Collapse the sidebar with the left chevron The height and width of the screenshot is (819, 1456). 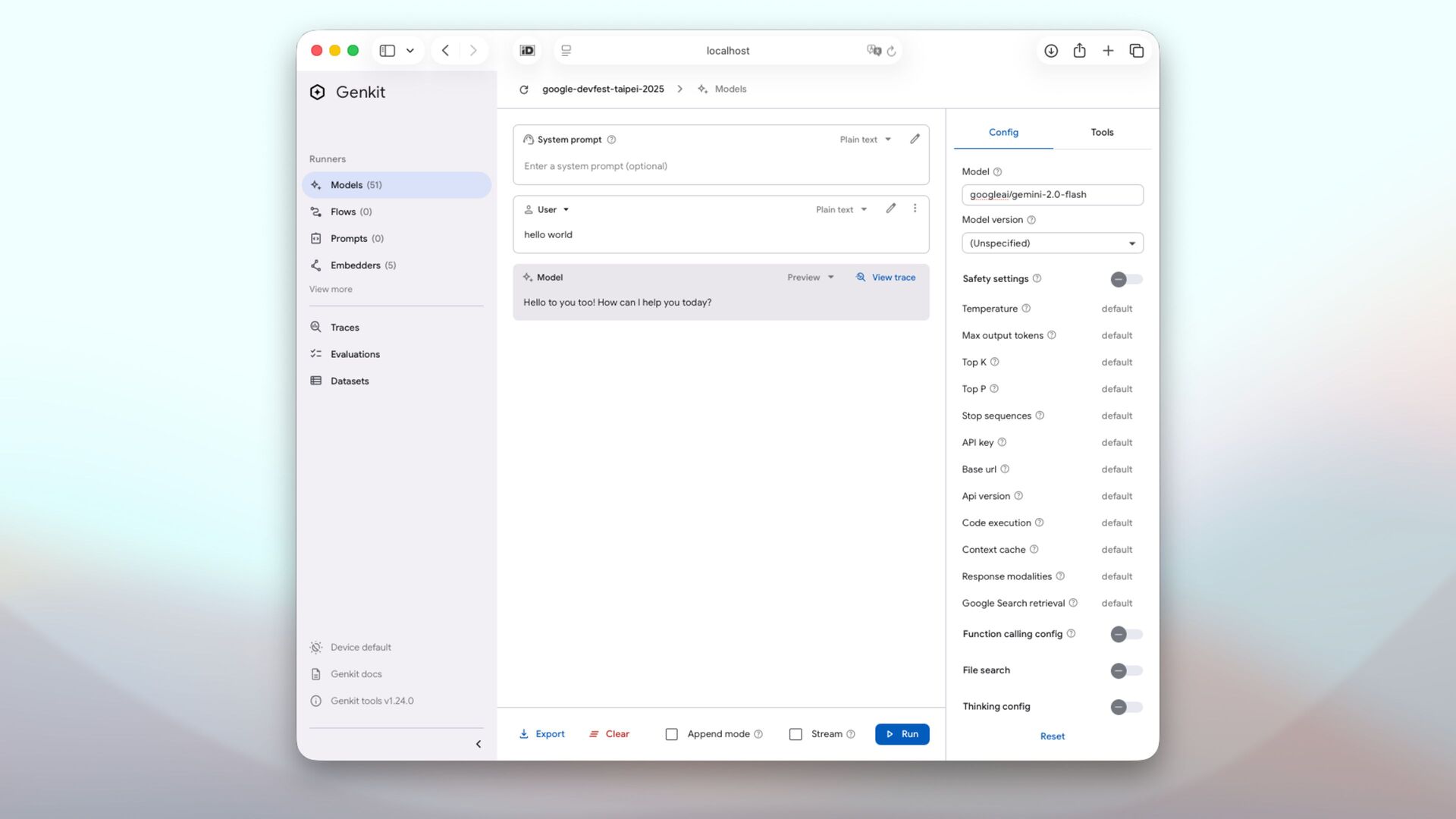[479, 744]
